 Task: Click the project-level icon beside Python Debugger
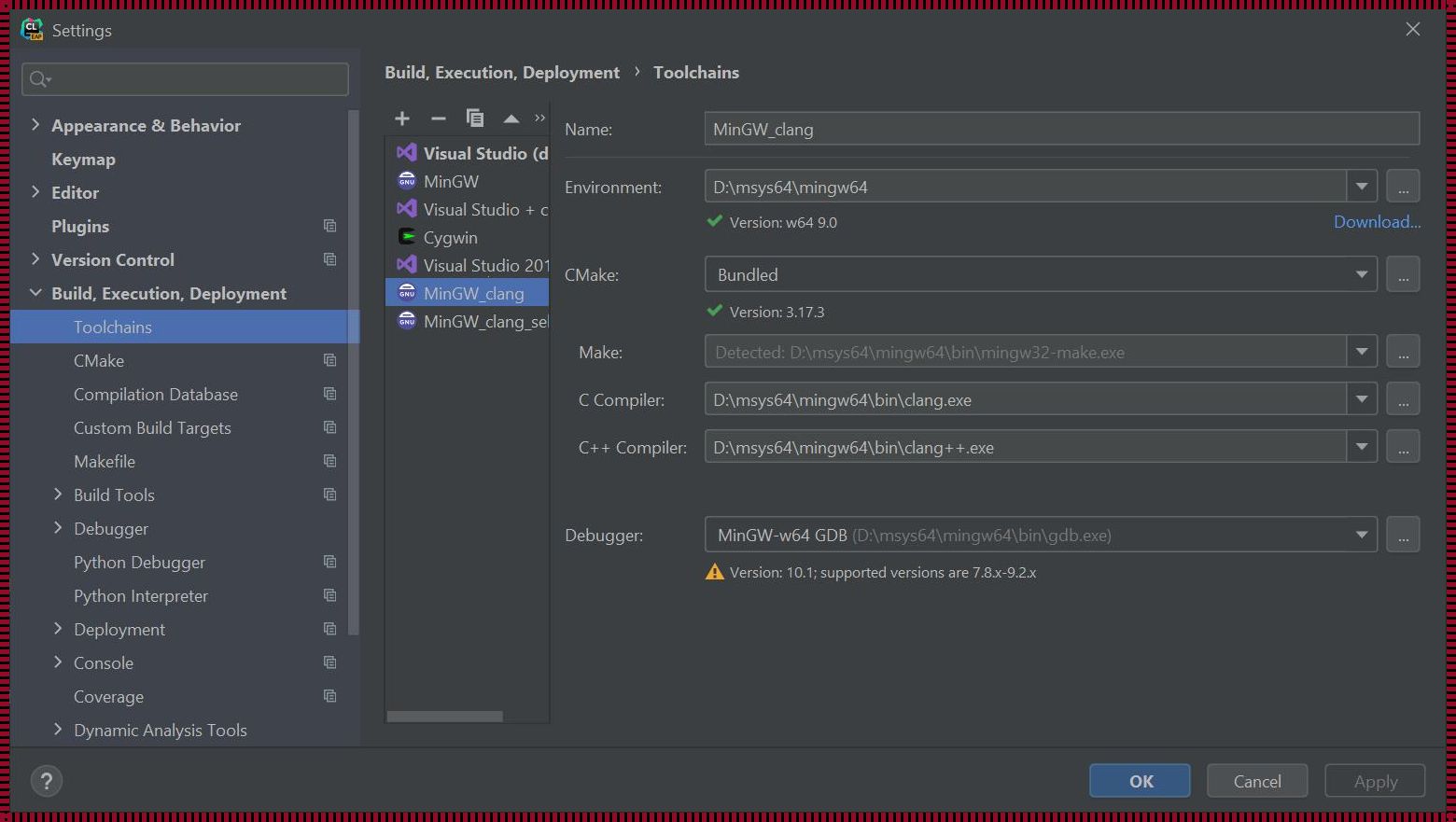point(329,562)
